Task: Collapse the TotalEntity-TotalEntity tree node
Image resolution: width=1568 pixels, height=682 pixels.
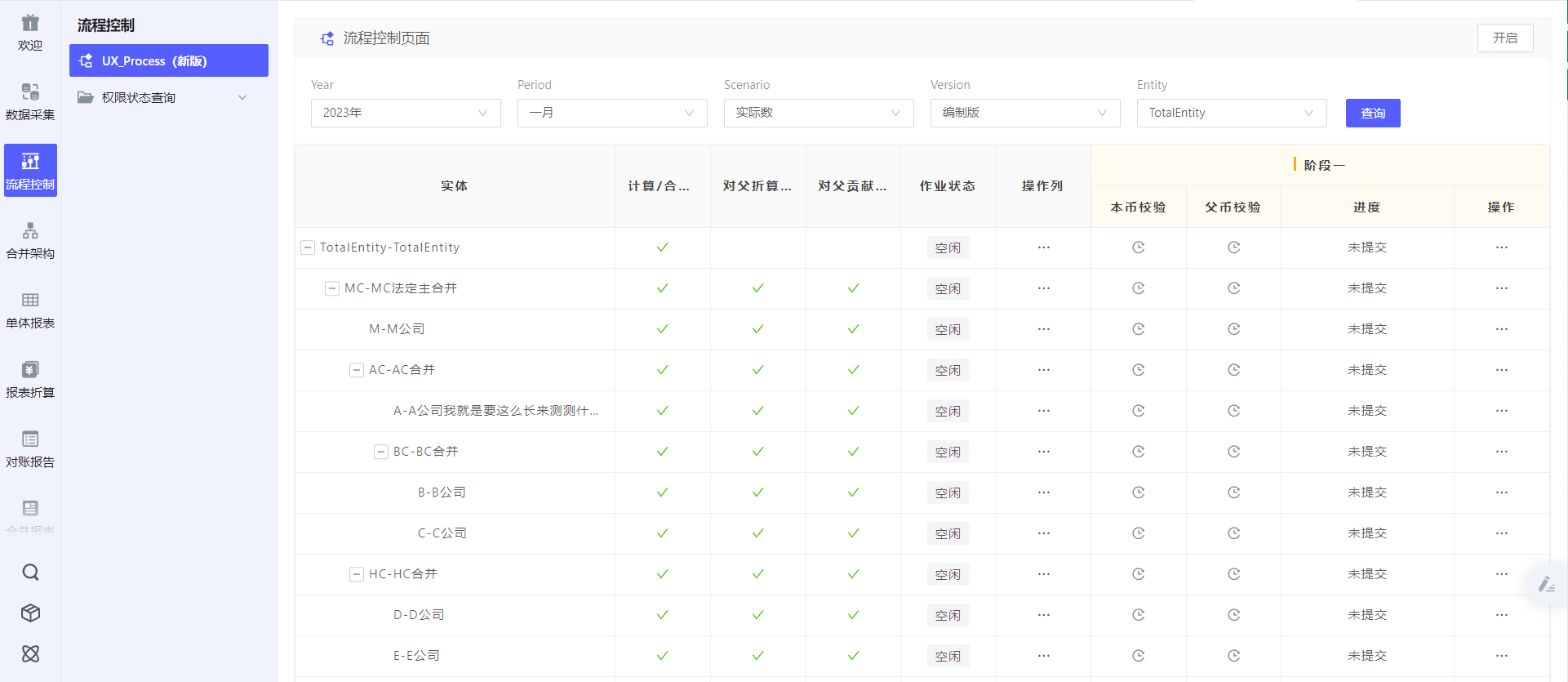Action: pos(308,247)
